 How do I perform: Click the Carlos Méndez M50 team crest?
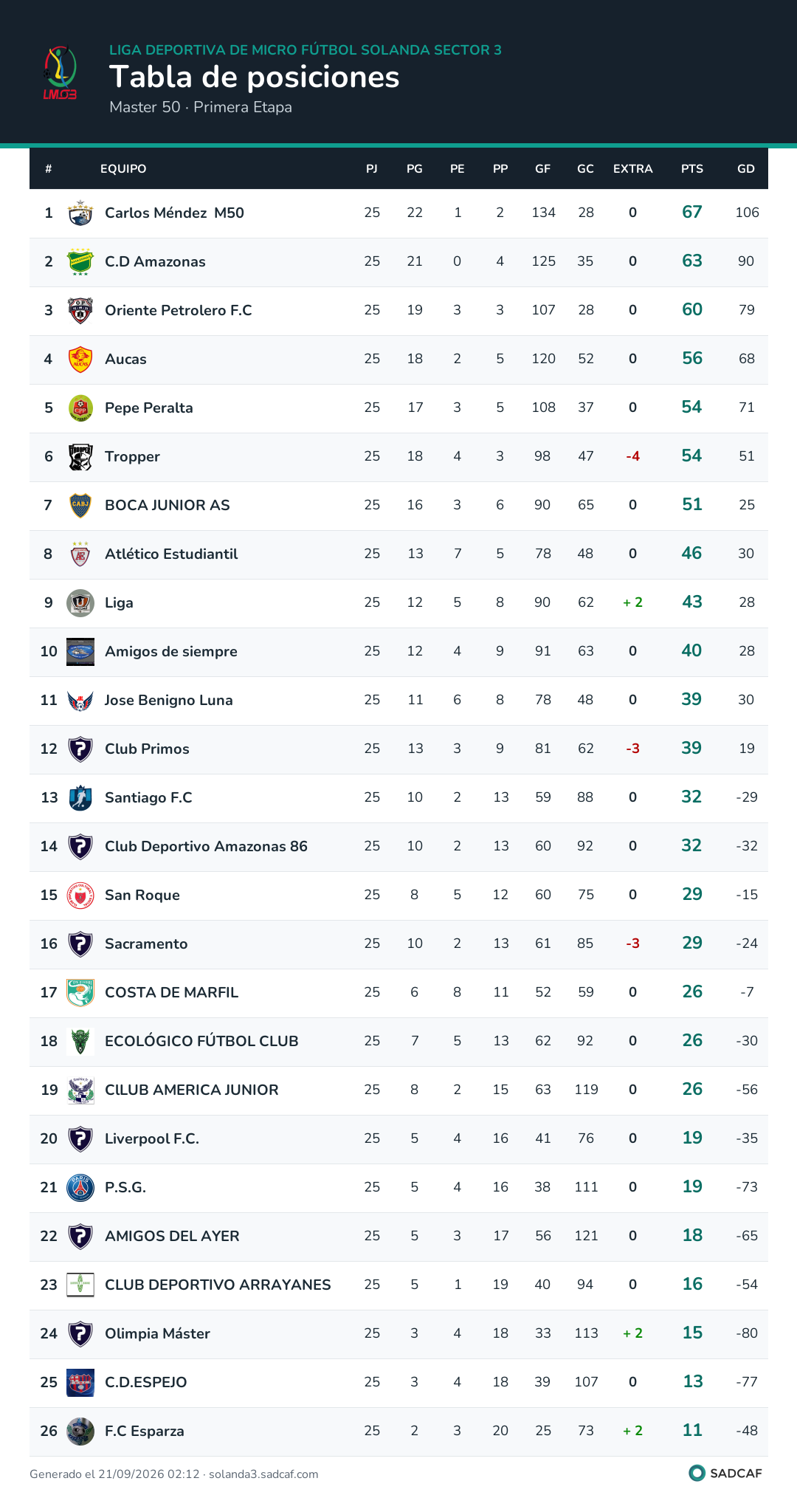click(80, 213)
